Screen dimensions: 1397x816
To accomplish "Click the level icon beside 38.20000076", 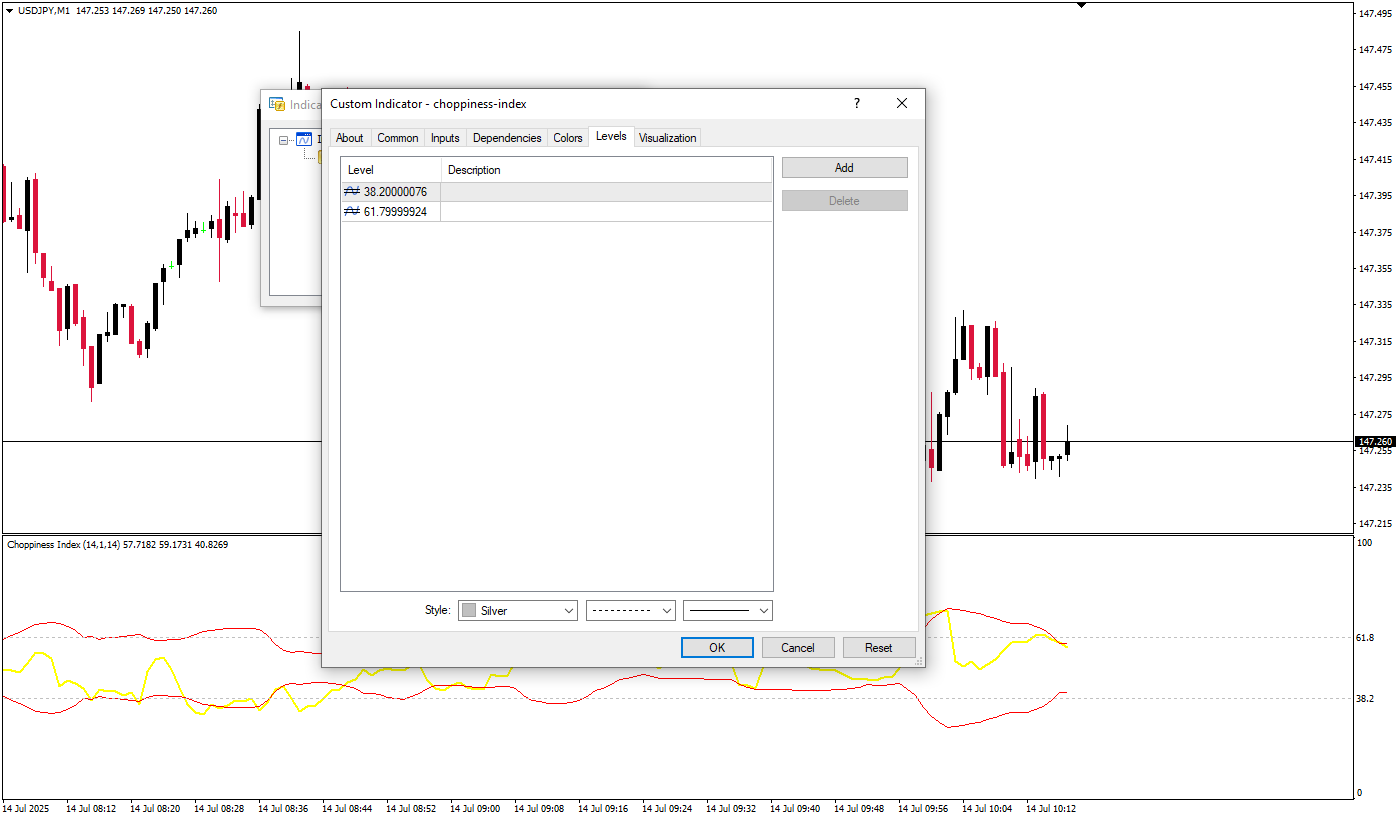I will 352,192.
